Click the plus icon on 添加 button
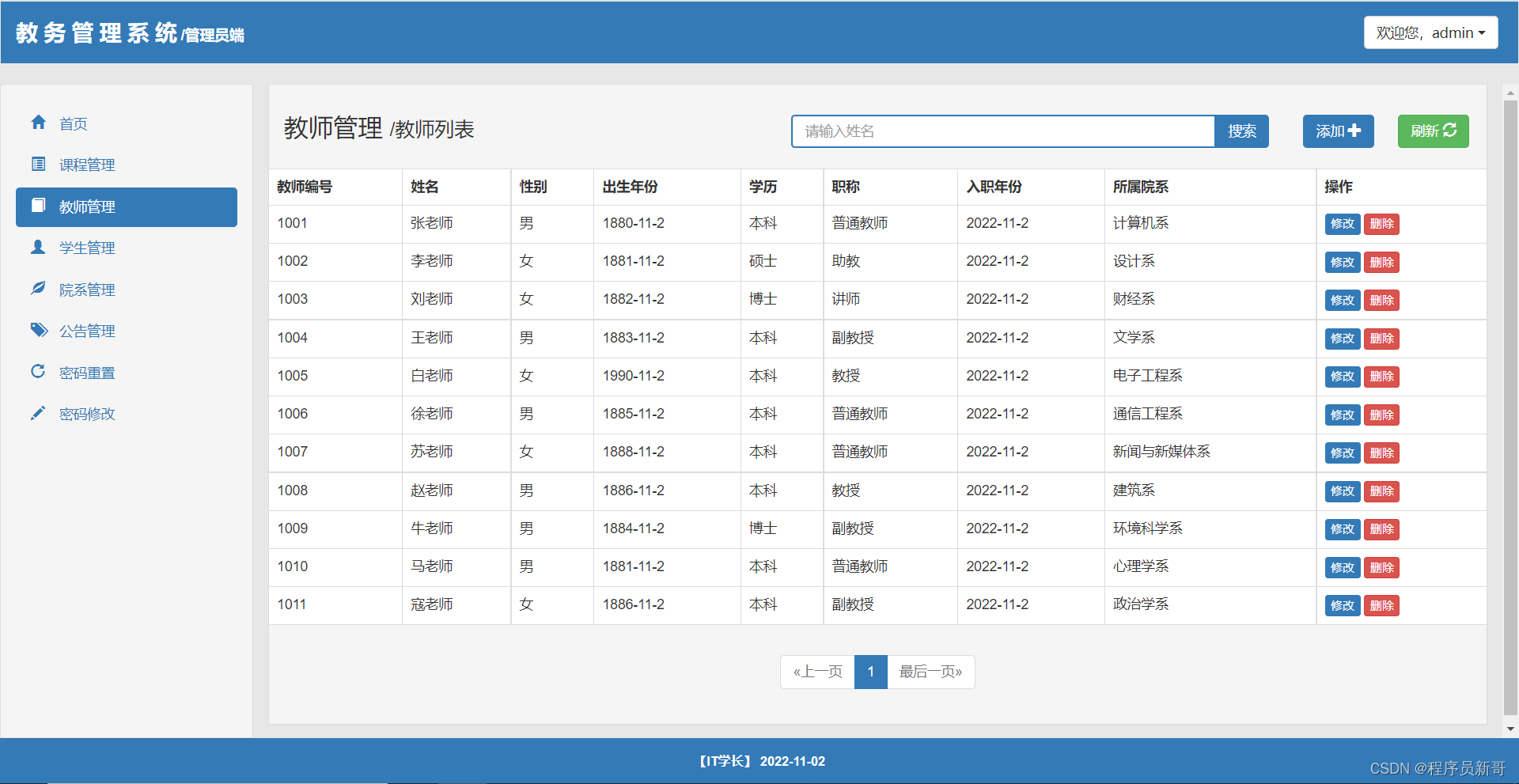 1354,131
